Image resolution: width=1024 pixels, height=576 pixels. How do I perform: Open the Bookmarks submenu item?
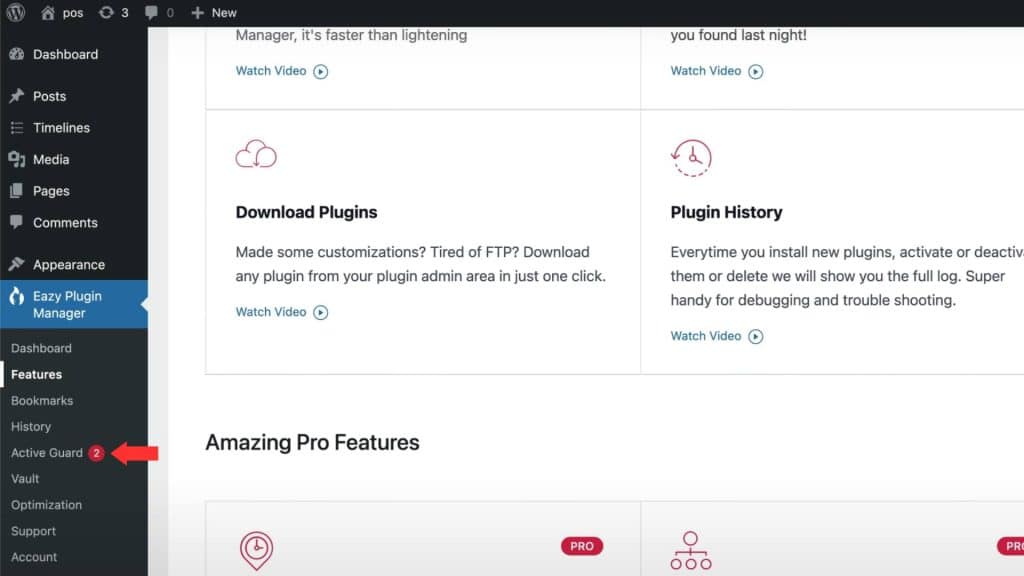[42, 400]
